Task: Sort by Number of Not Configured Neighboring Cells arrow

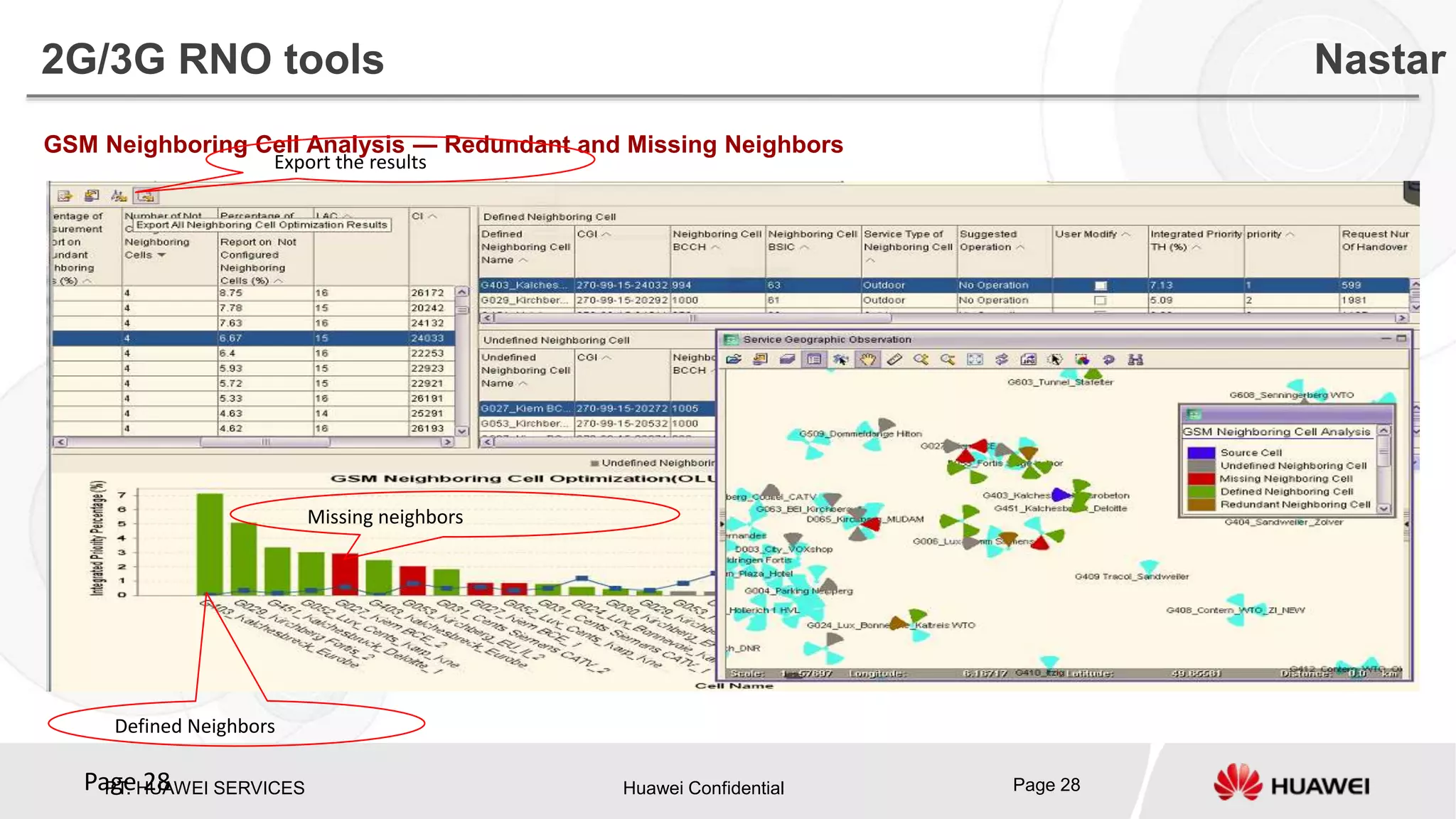Action: (161, 255)
